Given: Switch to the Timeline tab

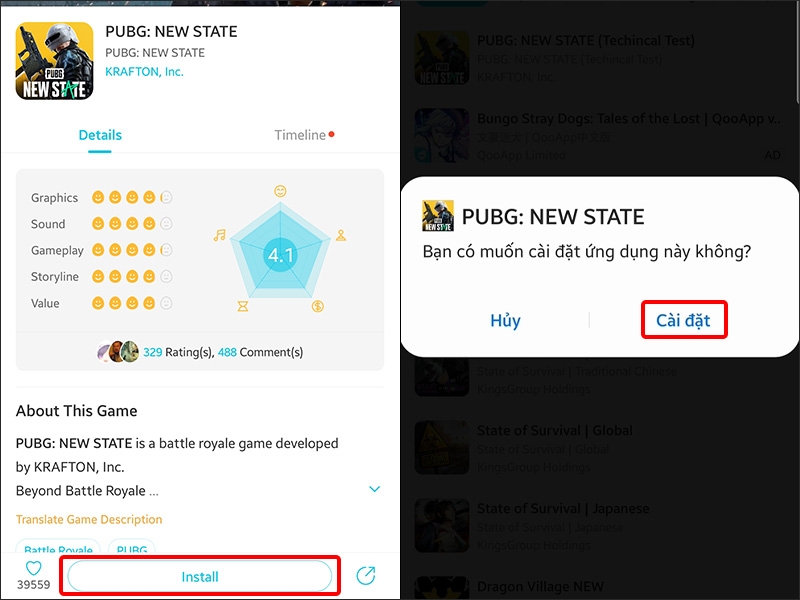Looking at the screenshot, I should pos(298,134).
